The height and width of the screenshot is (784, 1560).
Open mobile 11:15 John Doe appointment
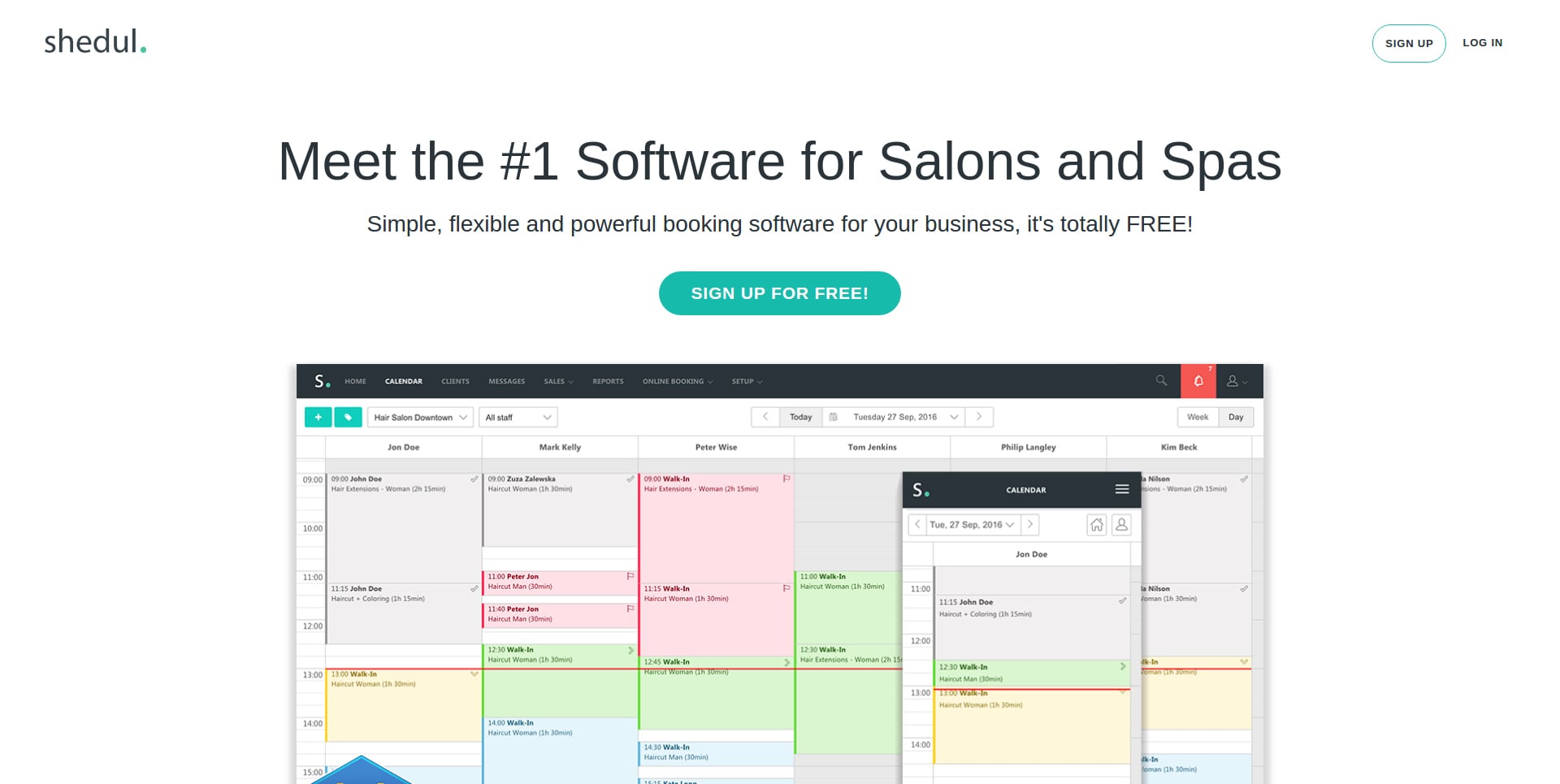1032,626
